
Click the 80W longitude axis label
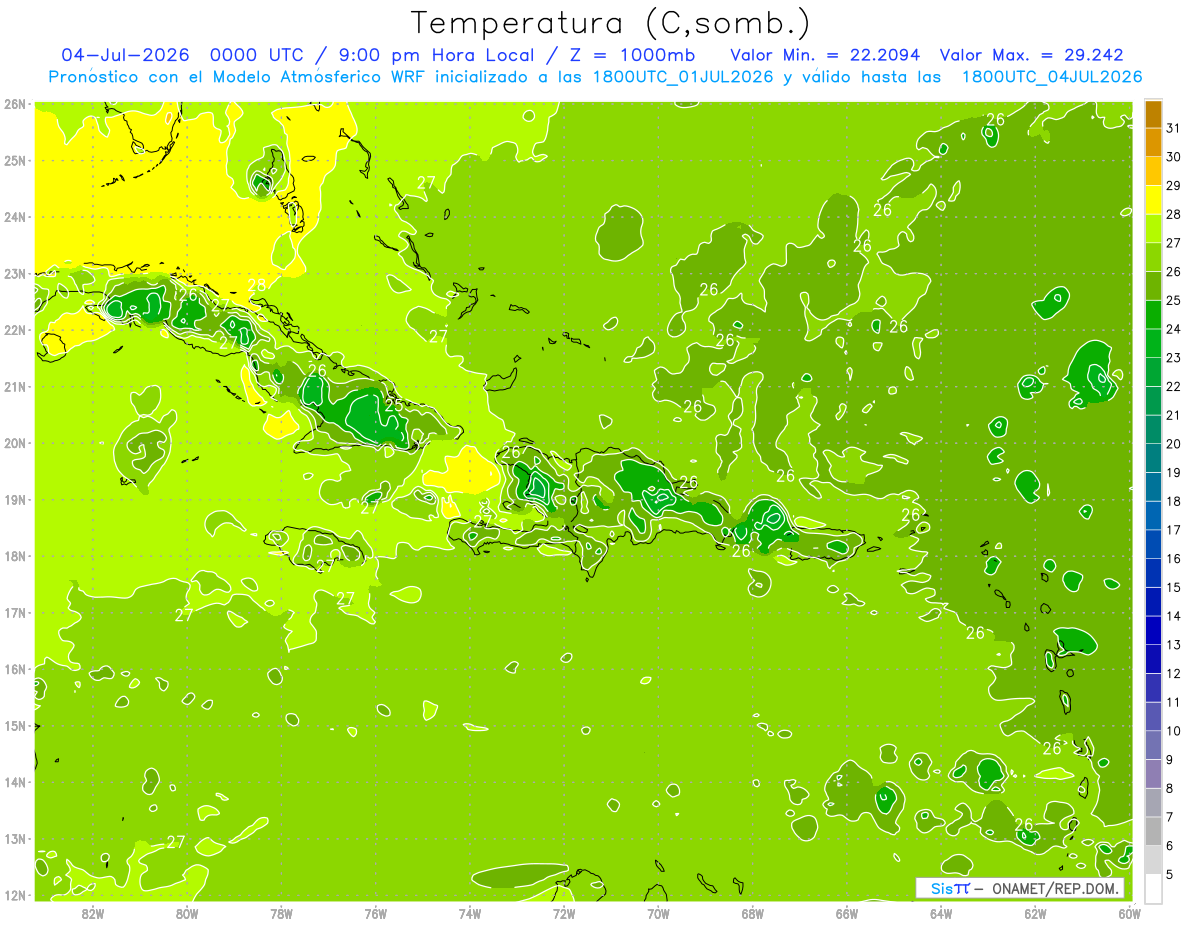187,913
